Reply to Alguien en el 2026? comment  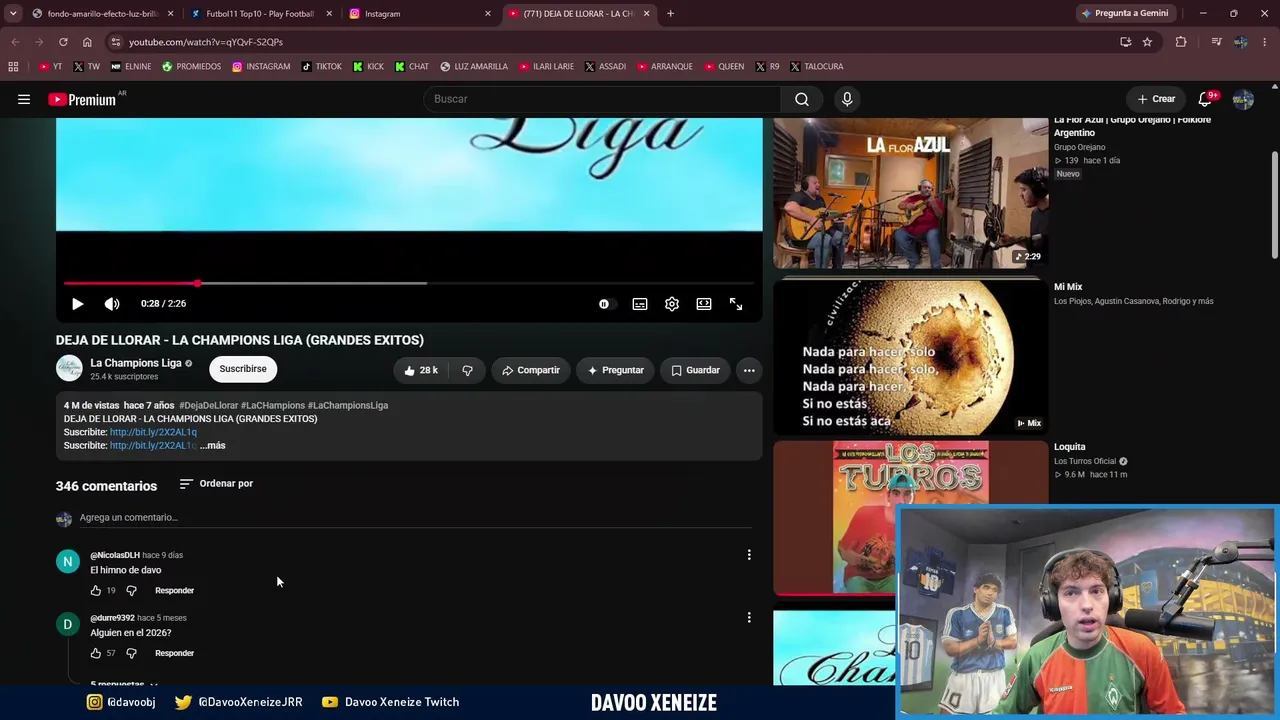(174, 654)
